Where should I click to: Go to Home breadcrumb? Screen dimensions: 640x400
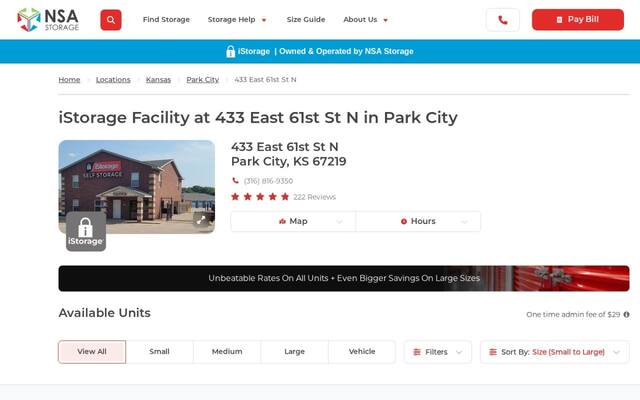[x=69, y=80]
